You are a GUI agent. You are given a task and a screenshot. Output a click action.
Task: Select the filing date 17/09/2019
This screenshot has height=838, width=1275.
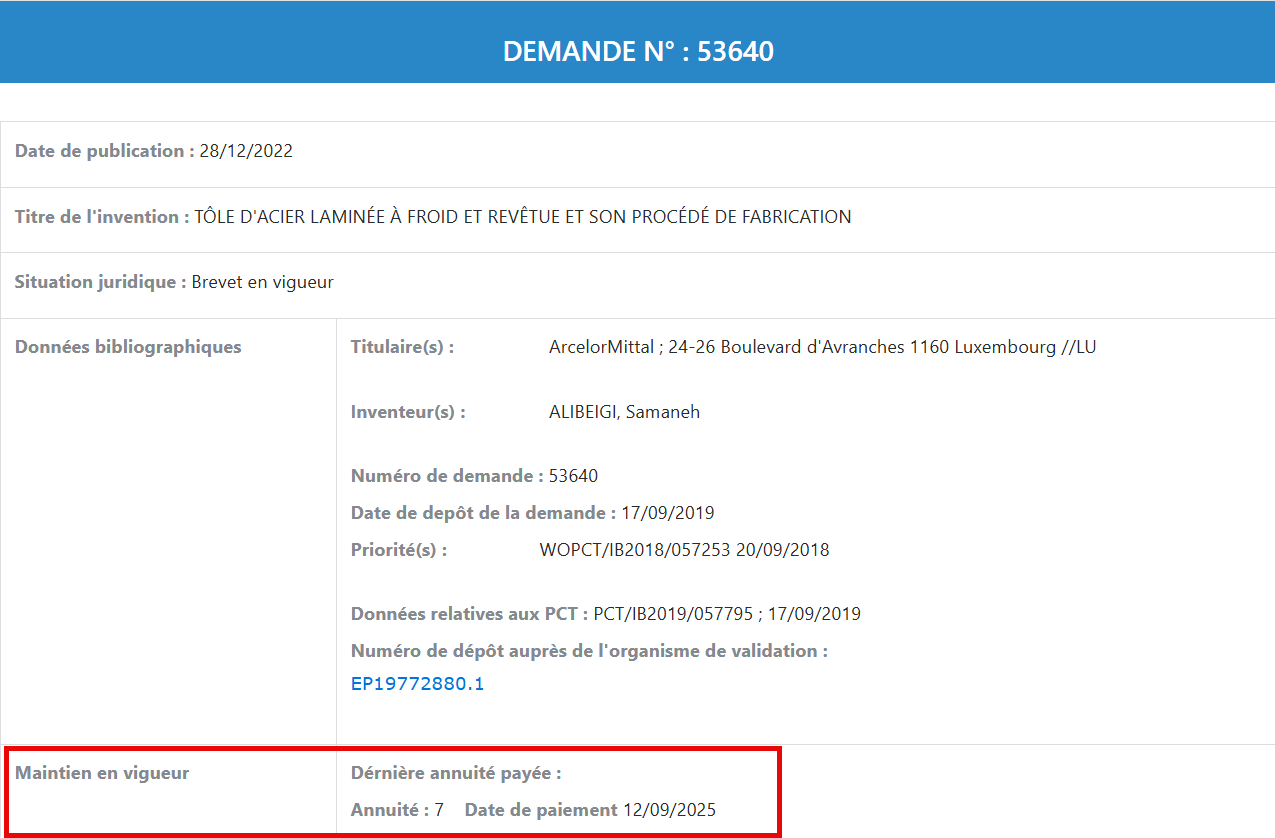coord(668,512)
